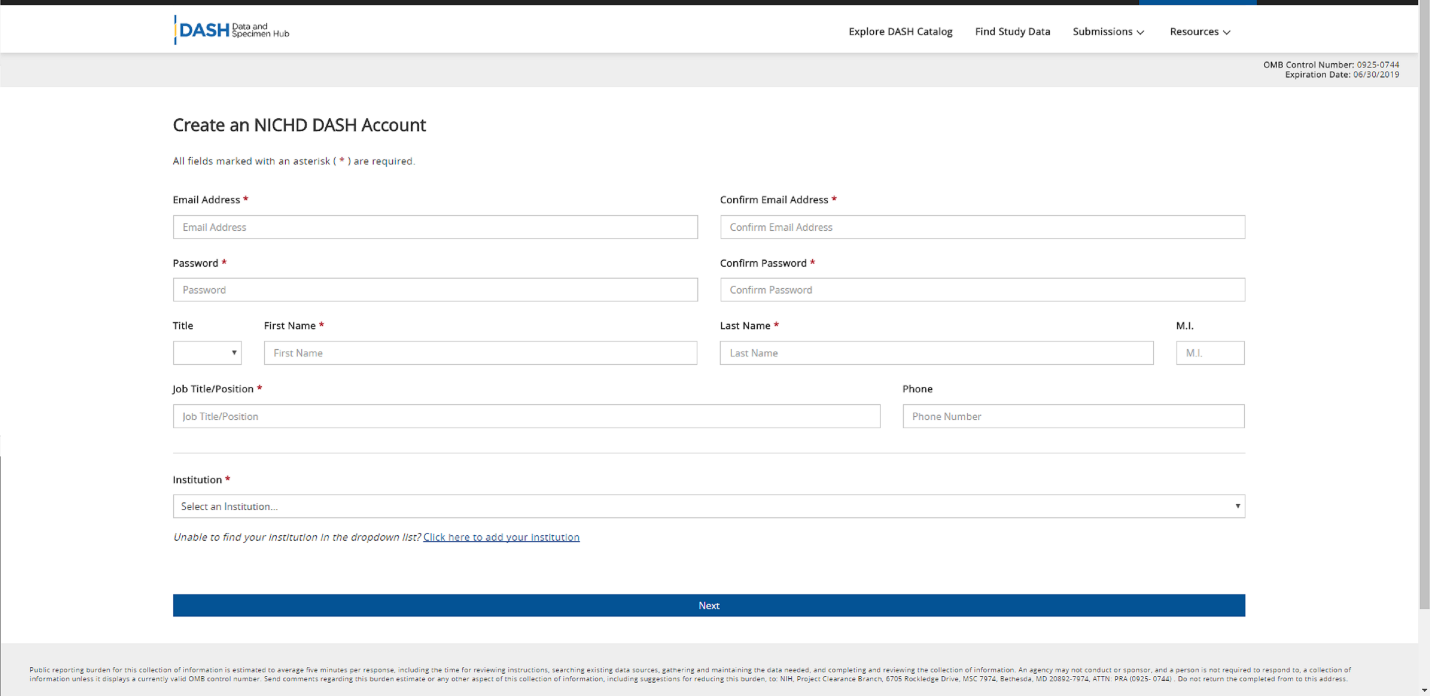
Task: Select the Institution field label
Action: pyautogui.click(x=201, y=480)
